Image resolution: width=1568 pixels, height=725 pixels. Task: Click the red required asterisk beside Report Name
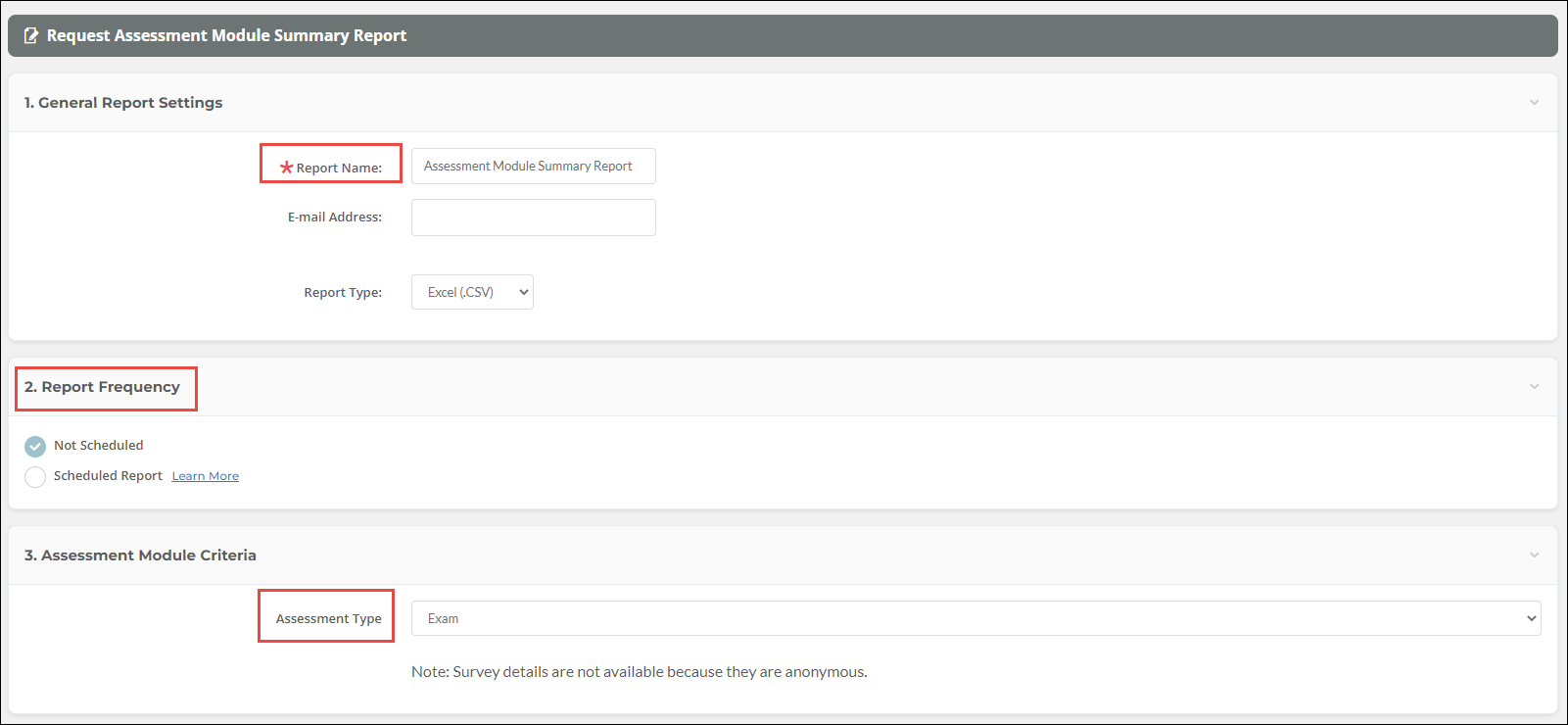286,168
